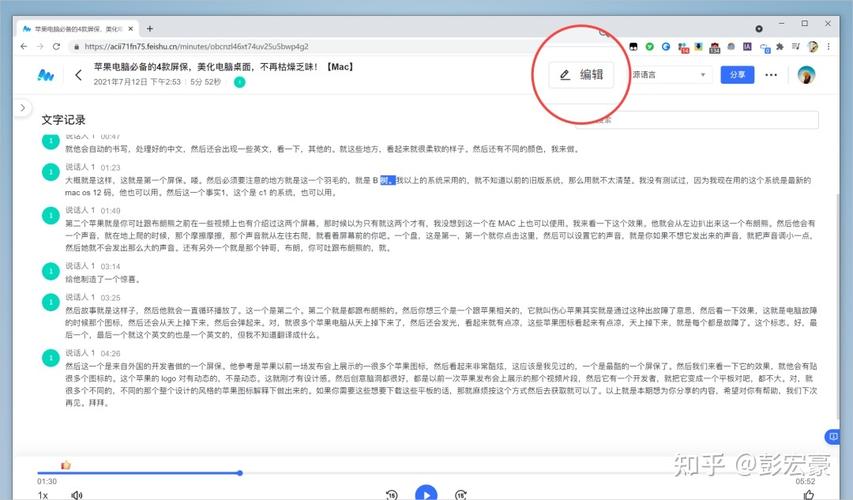853x500 pixels.
Task: Jump to the 03:14 timestamp
Action: point(110,266)
